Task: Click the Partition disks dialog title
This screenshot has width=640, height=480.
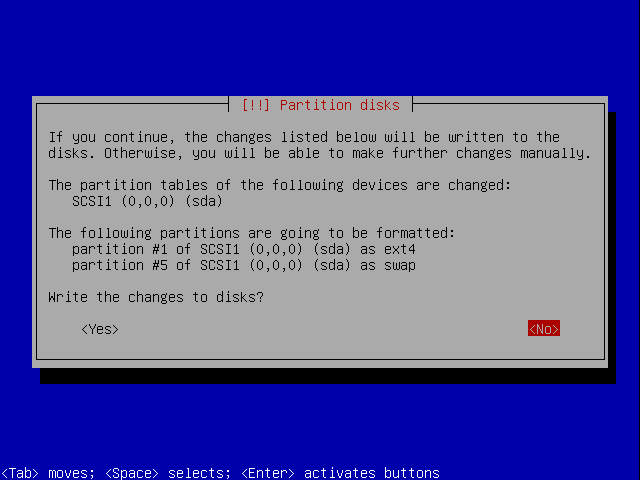Action: [320, 105]
